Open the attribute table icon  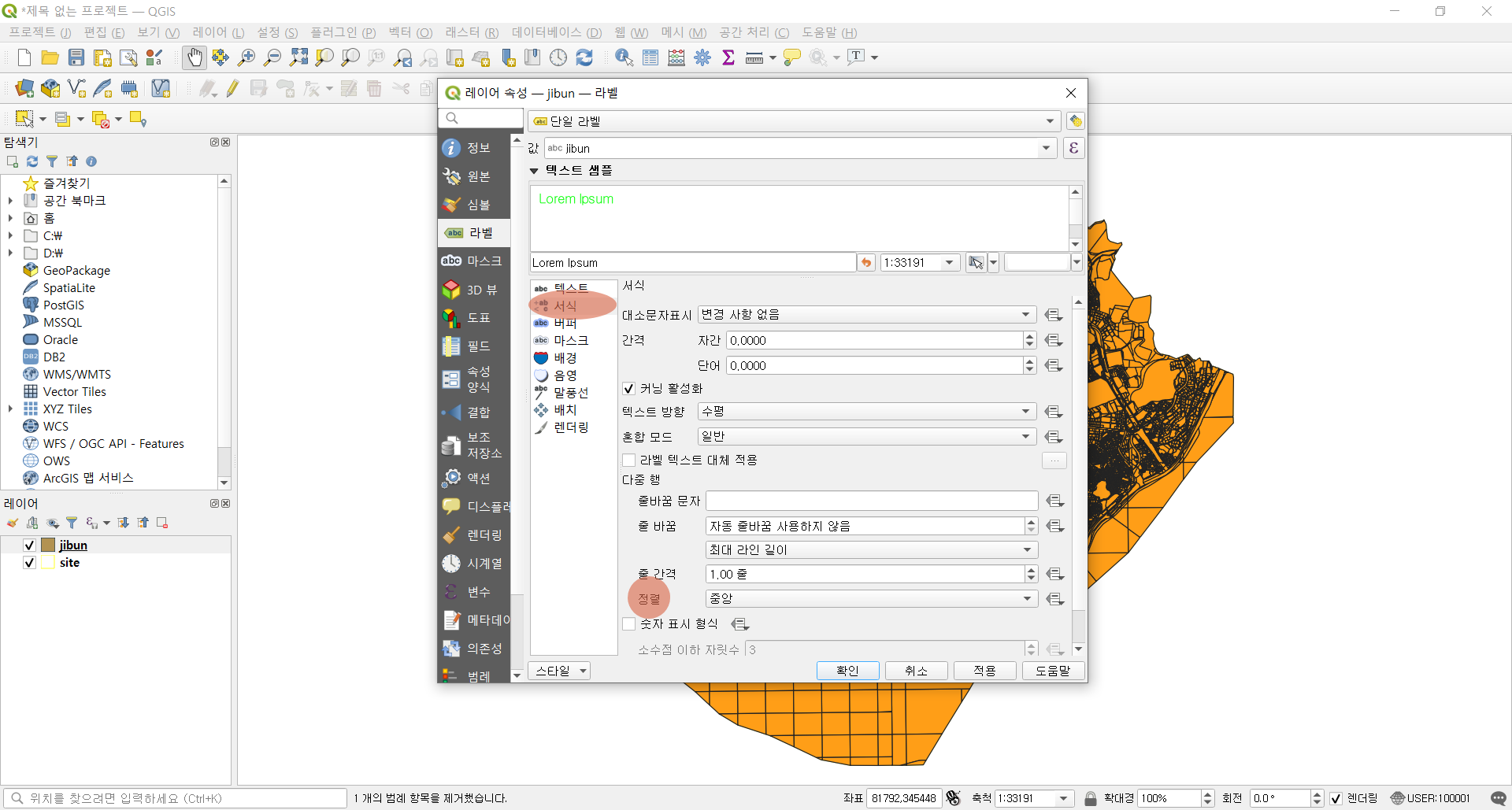pyautogui.click(x=650, y=57)
